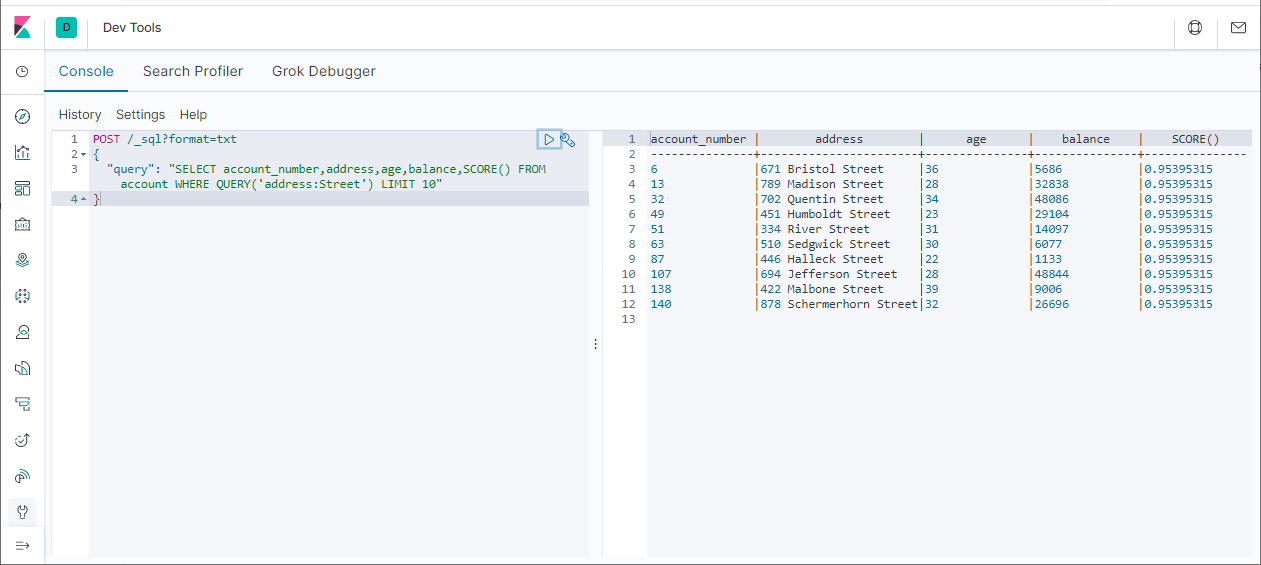Click the address column header
The height and width of the screenshot is (565, 1261).
tap(839, 140)
